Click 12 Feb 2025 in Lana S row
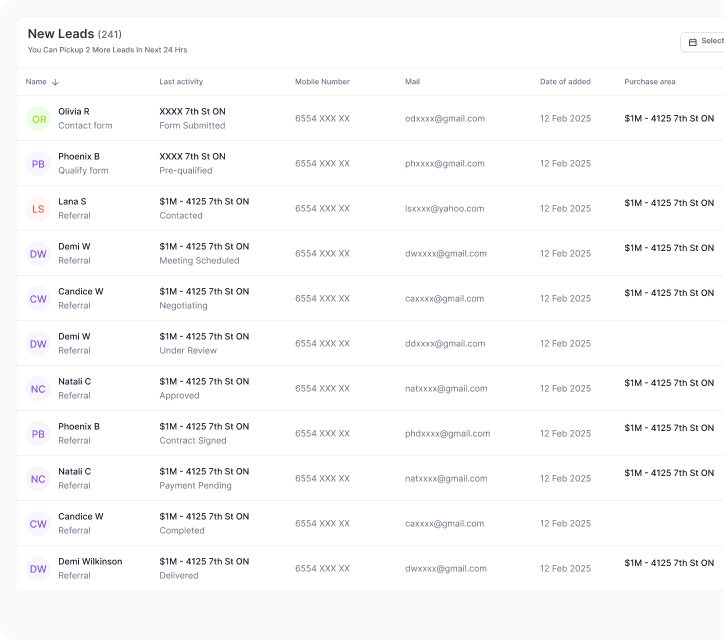 click(x=565, y=209)
